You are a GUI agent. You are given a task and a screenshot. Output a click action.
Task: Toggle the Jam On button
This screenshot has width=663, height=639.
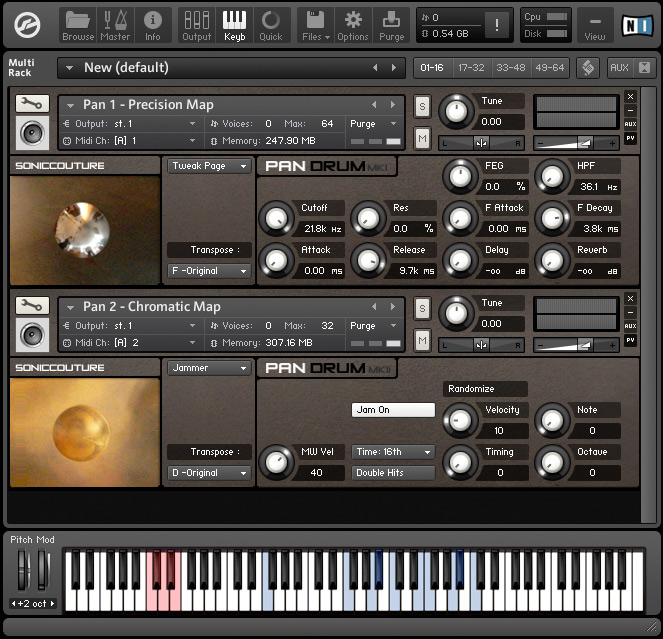tap(393, 410)
